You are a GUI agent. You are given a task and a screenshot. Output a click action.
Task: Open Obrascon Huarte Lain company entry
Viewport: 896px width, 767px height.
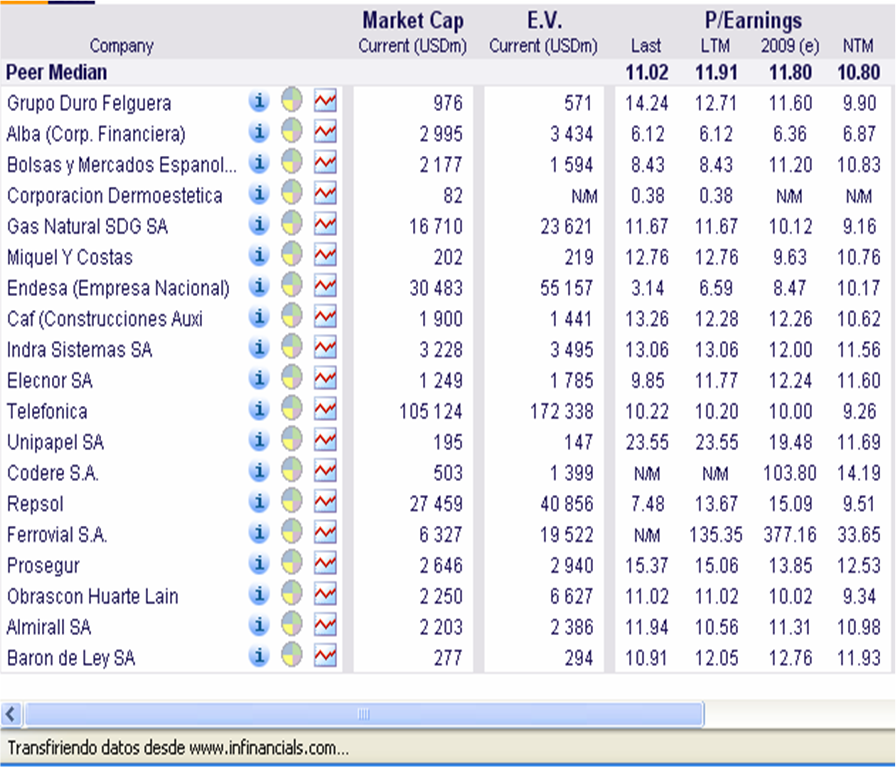92,596
